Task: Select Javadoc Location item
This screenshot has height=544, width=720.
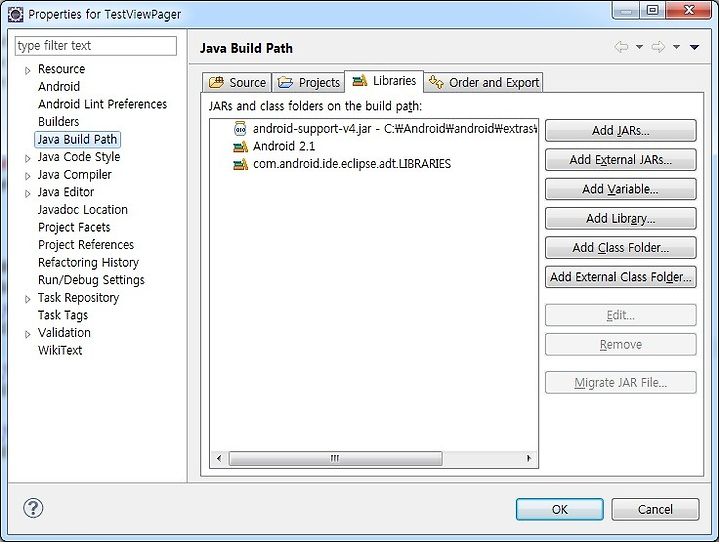Action: coord(83,210)
